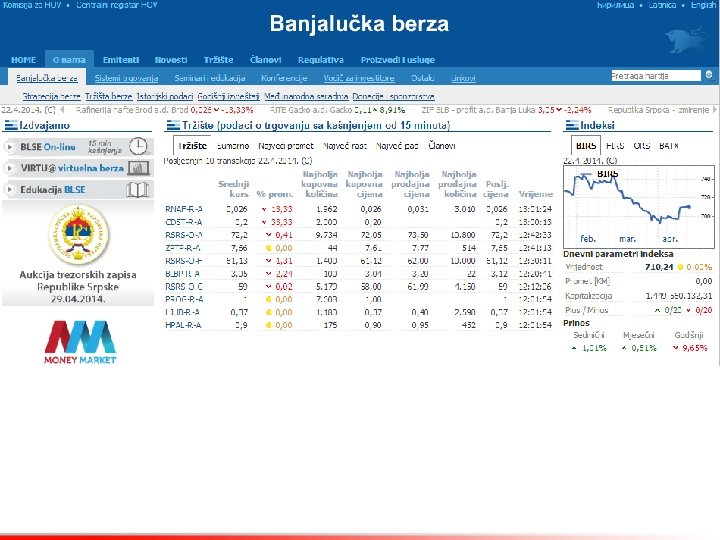The height and width of the screenshot is (540, 720).
Task: Open the O nama menu
Action: 69,60
